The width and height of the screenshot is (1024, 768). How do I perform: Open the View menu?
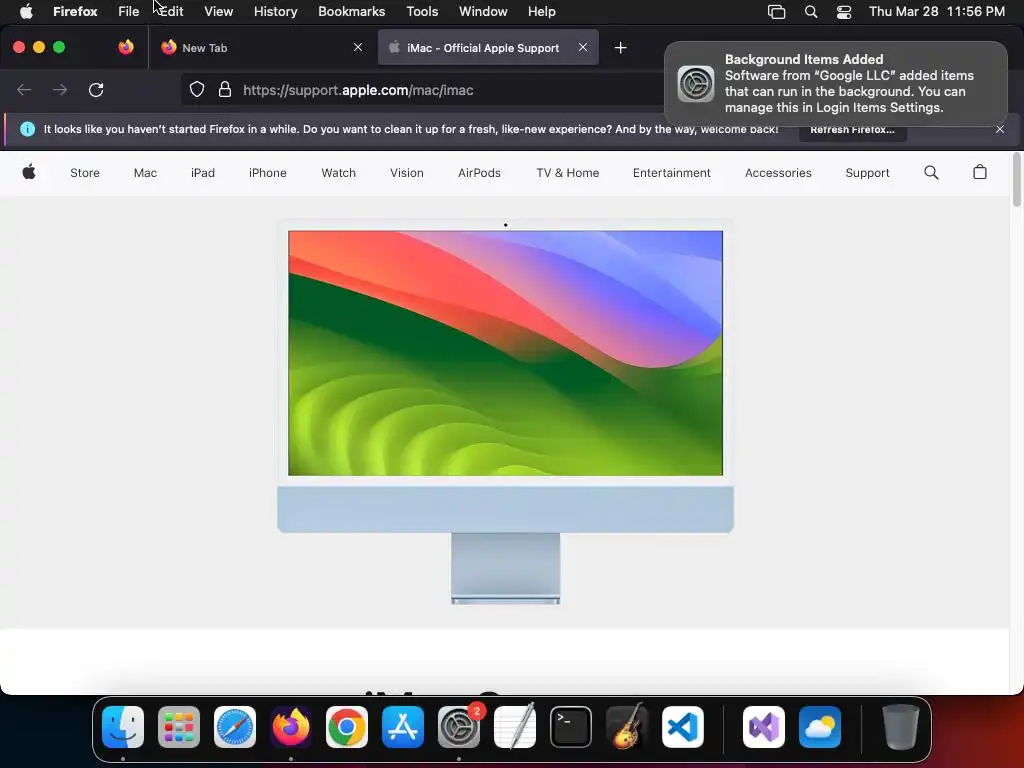[218, 11]
